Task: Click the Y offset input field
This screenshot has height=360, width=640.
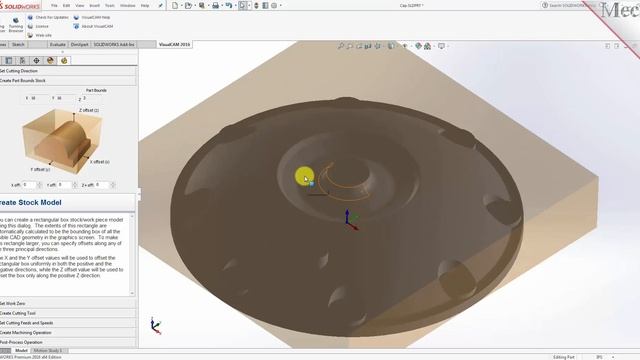Action: pos(64,185)
